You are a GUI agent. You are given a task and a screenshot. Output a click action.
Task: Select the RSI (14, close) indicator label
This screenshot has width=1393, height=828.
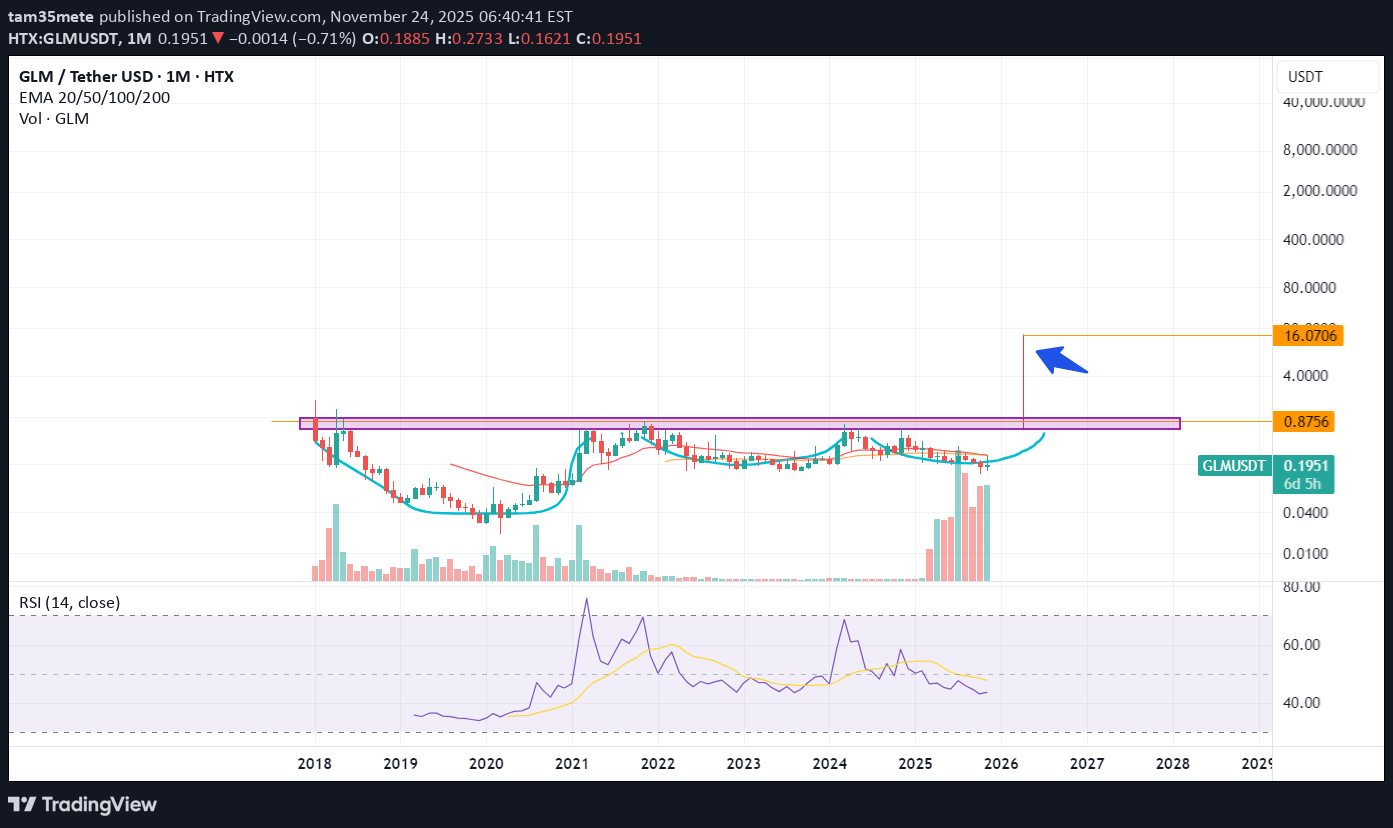[69, 602]
